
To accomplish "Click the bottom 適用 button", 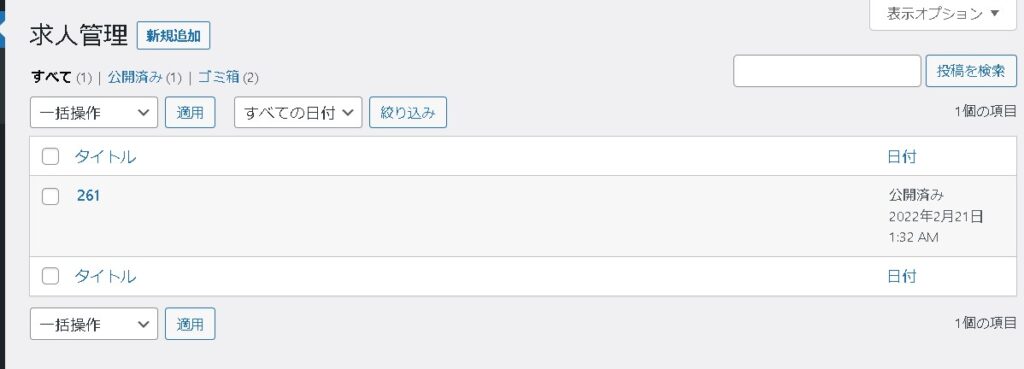I will coord(190,324).
